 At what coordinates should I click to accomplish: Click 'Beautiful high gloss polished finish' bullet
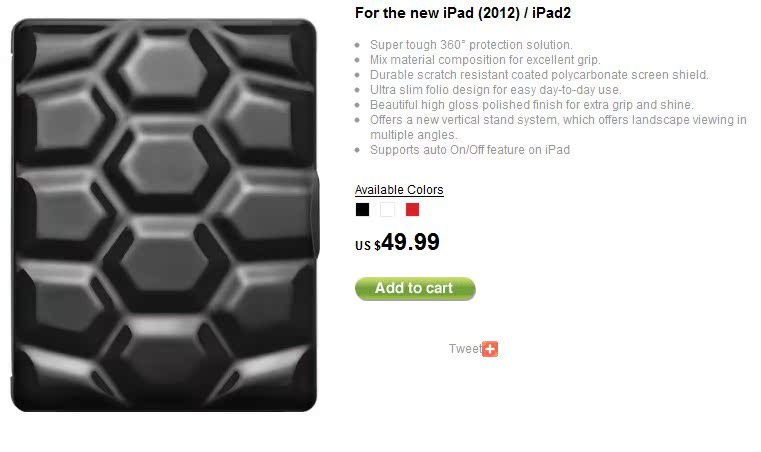coord(532,105)
